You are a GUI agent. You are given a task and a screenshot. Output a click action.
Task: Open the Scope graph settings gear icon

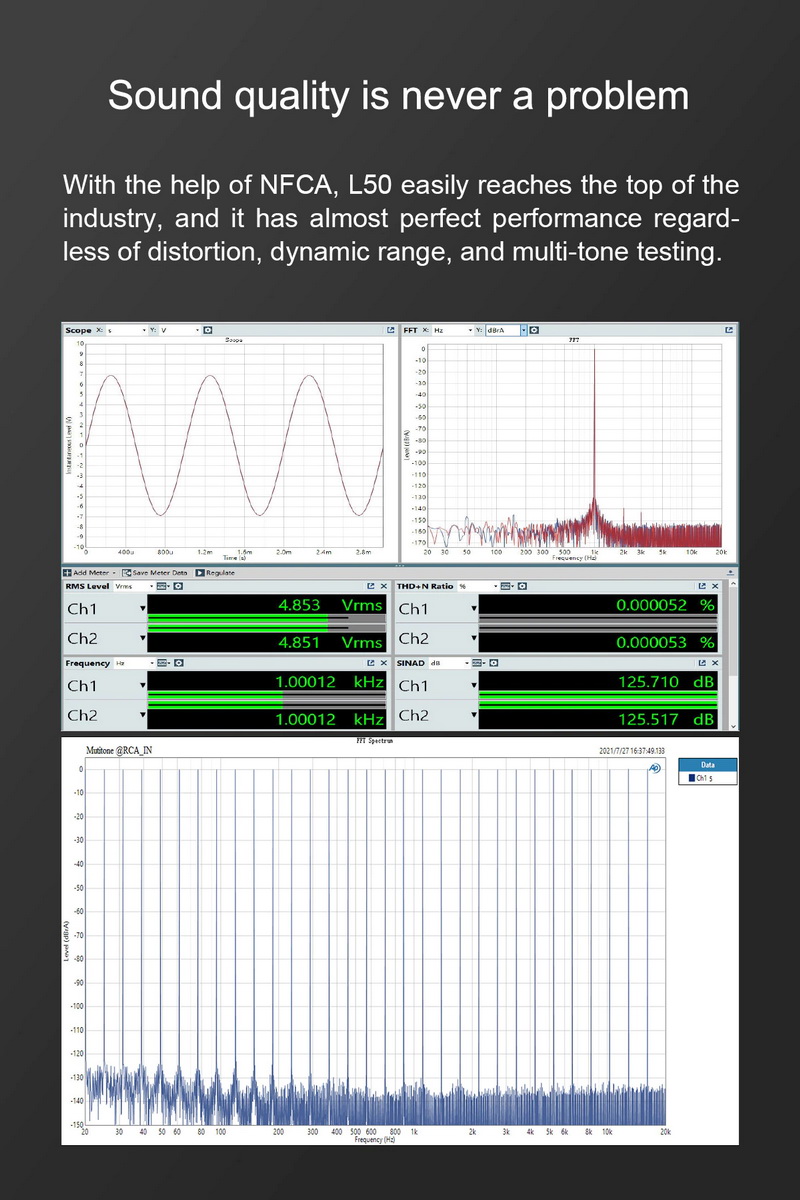(207, 330)
